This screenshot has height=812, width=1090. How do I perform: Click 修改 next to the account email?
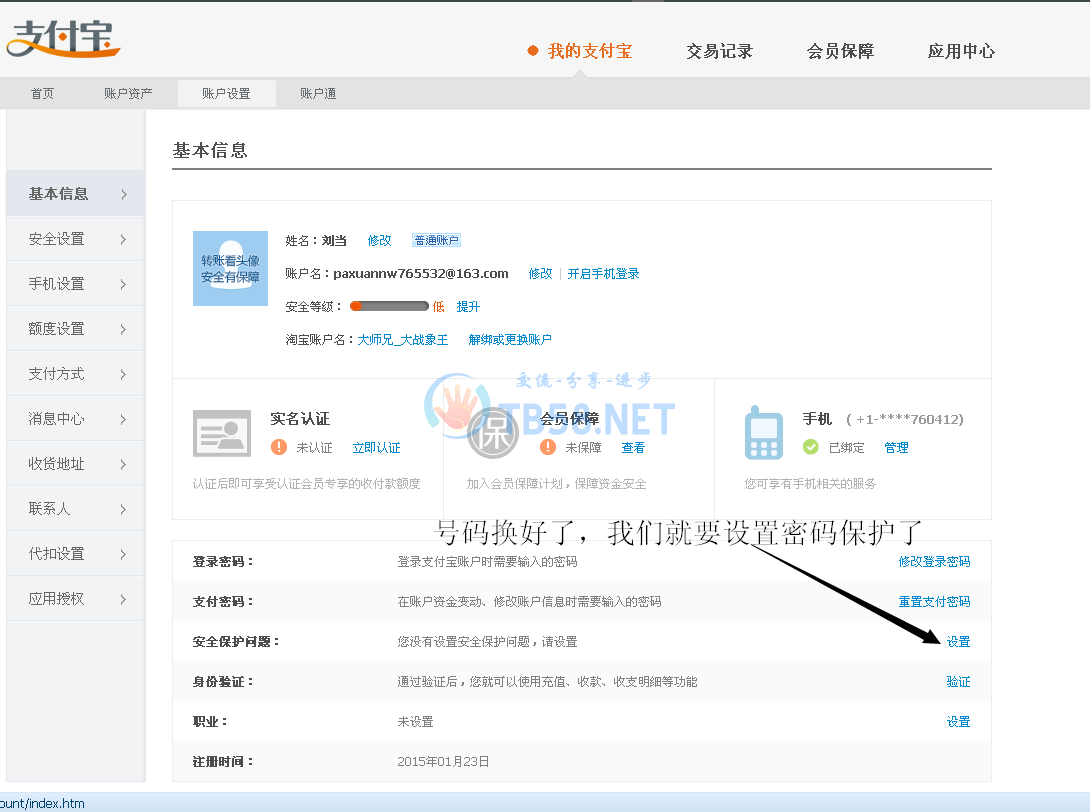tap(540, 274)
